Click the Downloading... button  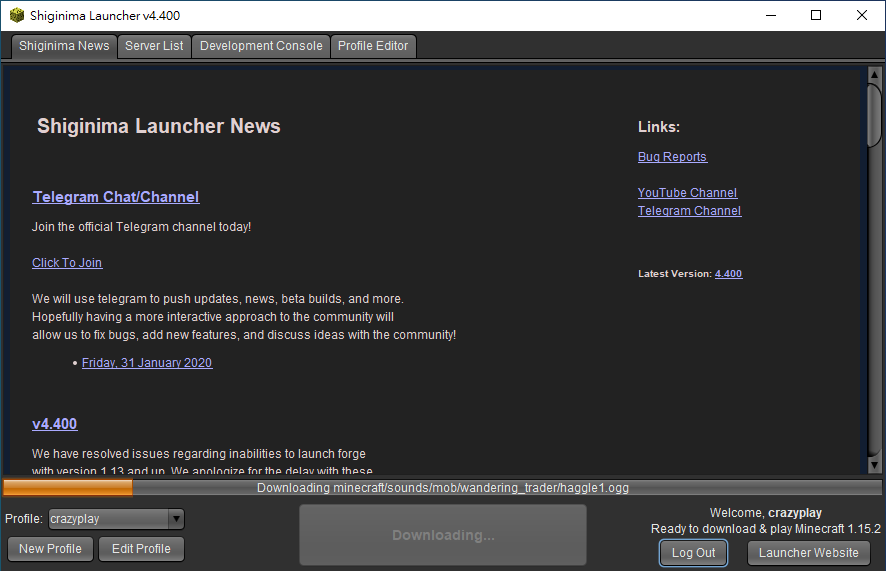tap(443, 535)
